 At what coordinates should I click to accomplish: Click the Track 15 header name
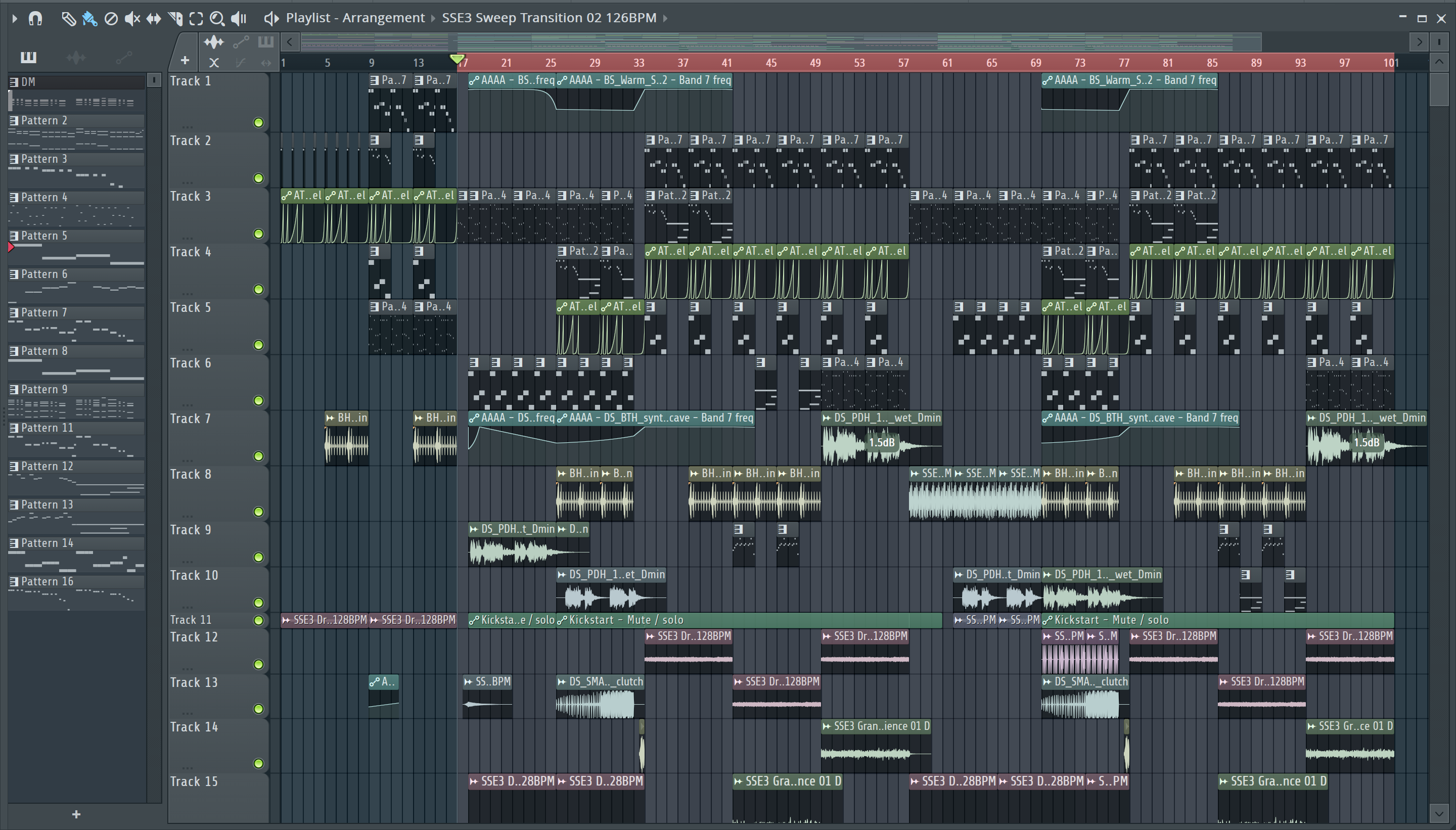tap(194, 781)
